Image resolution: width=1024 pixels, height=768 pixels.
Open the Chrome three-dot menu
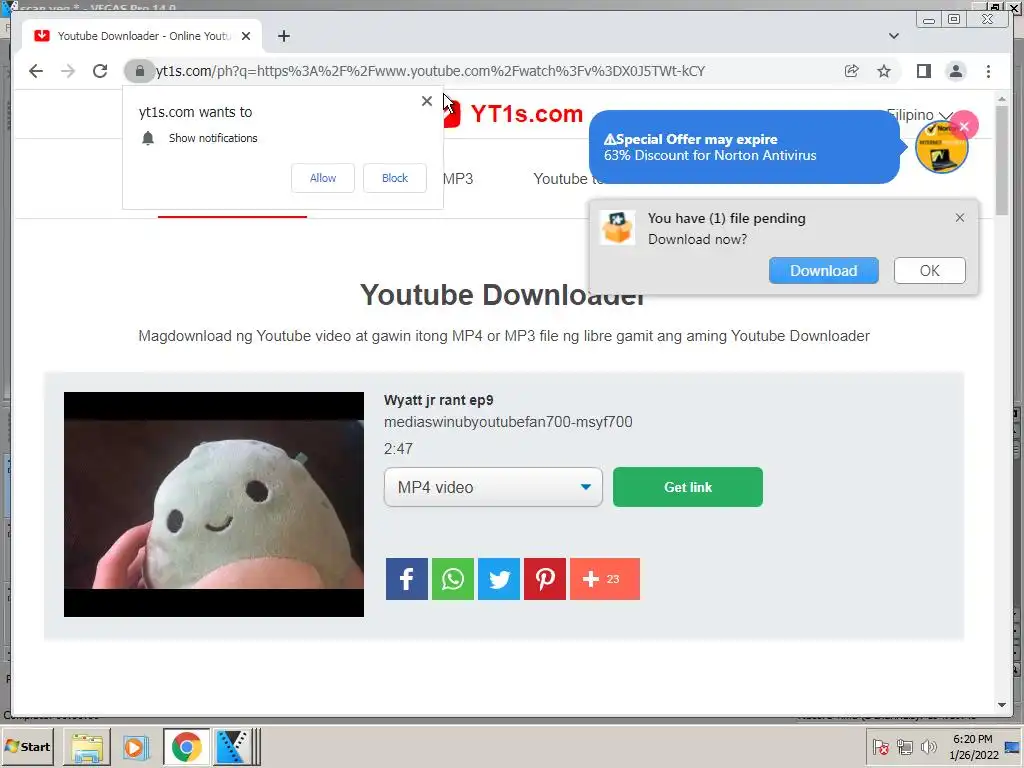989,71
